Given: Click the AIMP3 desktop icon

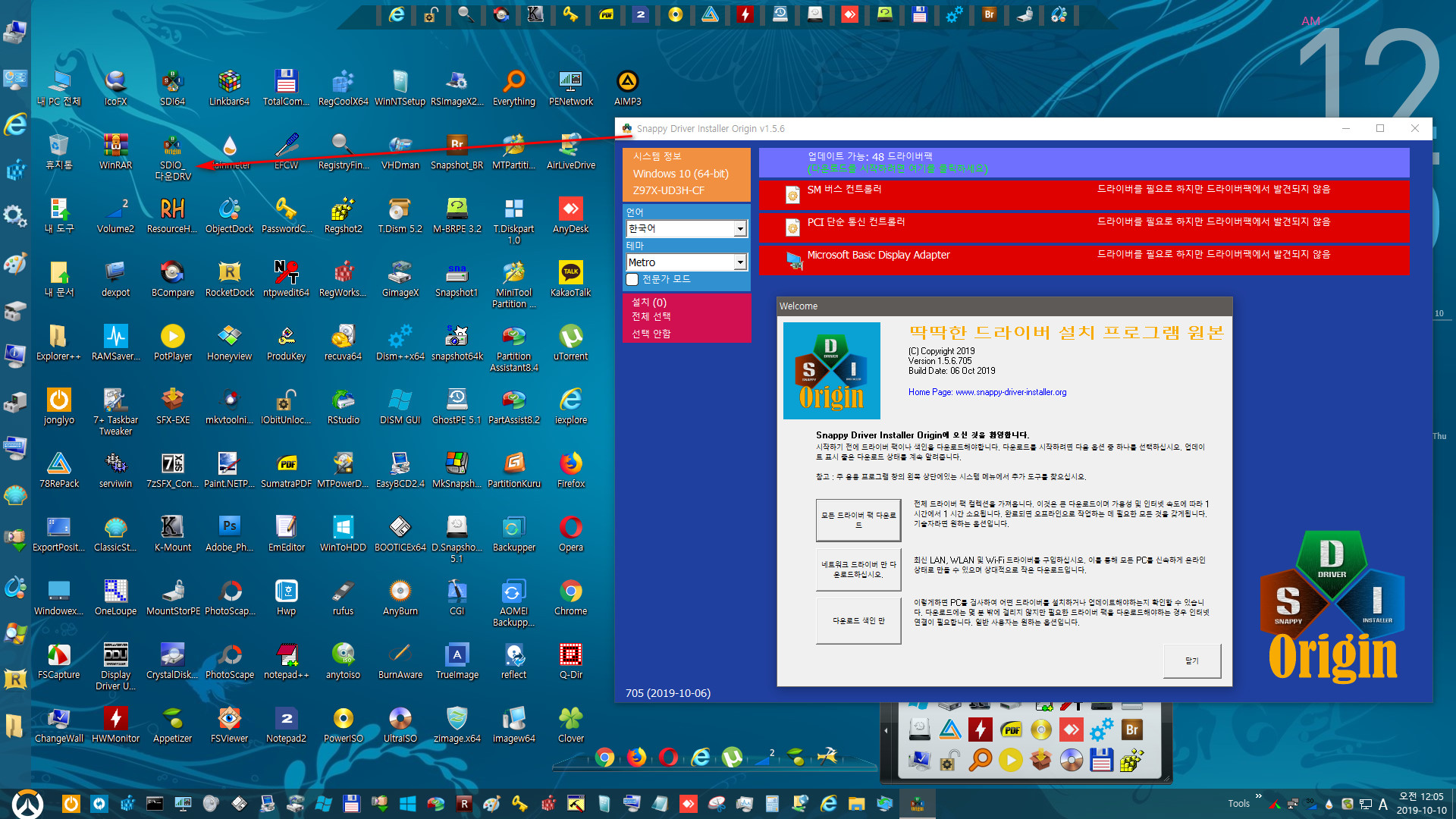Looking at the screenshot, I should click(627, 88).
